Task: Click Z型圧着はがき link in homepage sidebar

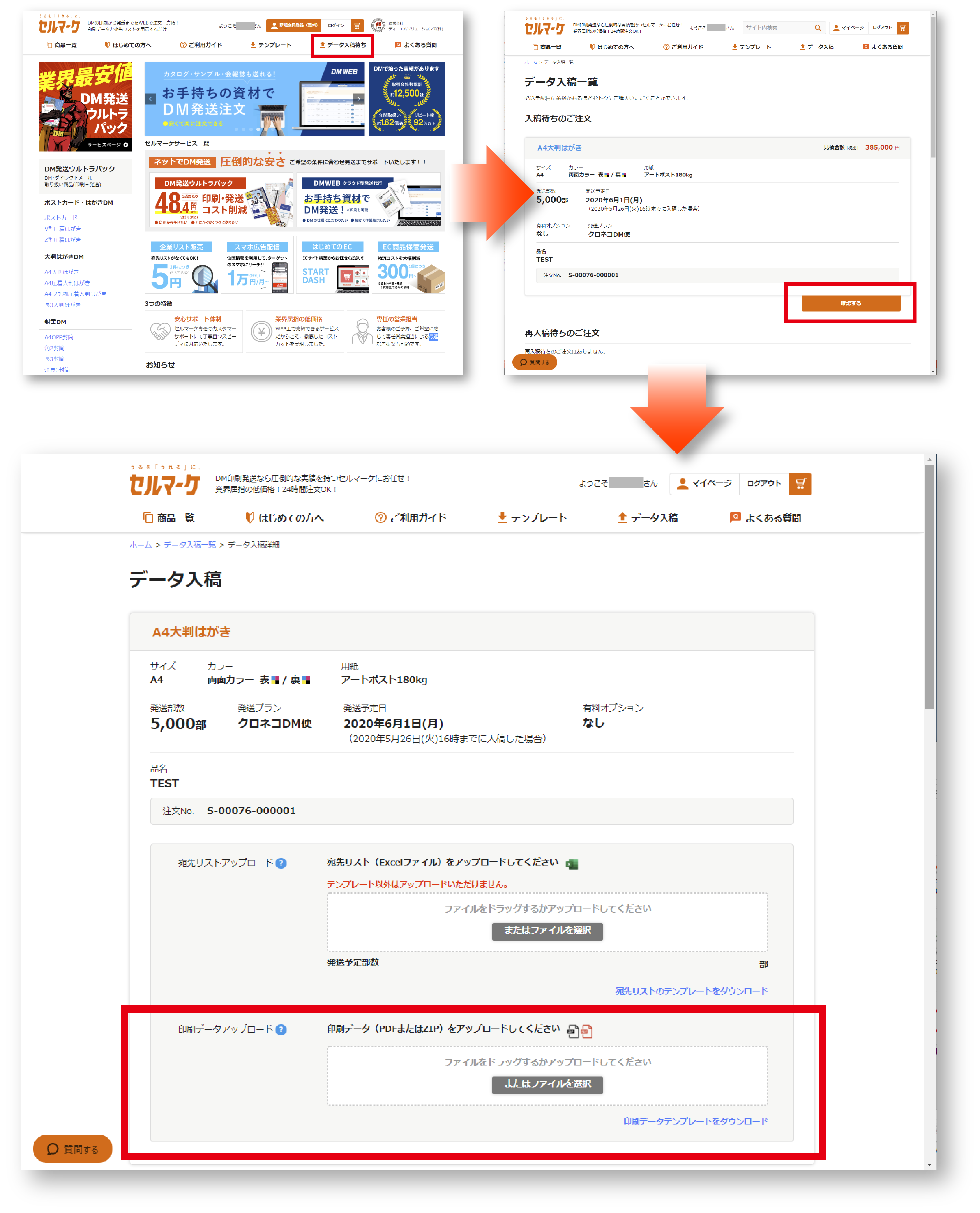Action: (62, 240)
